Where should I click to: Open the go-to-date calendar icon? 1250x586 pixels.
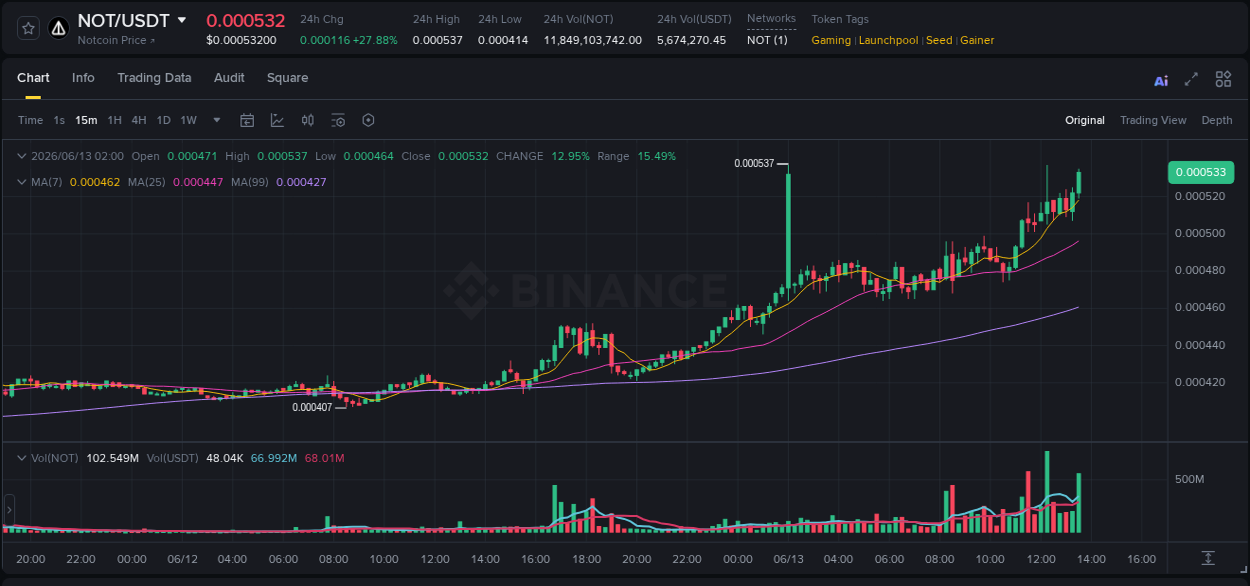point(247,120)
